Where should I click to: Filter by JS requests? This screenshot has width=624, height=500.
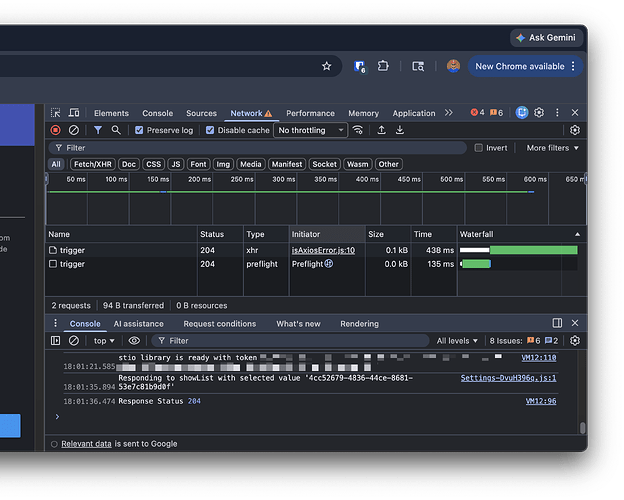(x=176, y=164)
